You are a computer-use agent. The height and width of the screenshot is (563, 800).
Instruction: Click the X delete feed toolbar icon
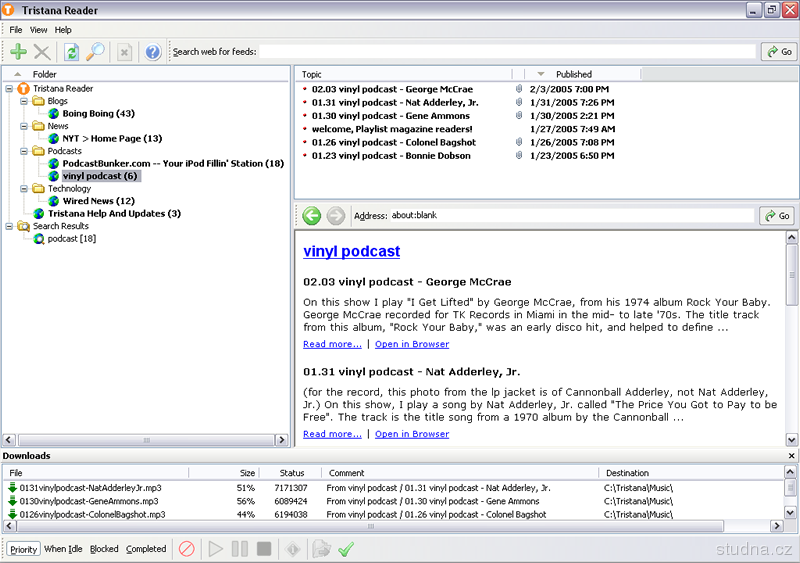click(42, 52)
